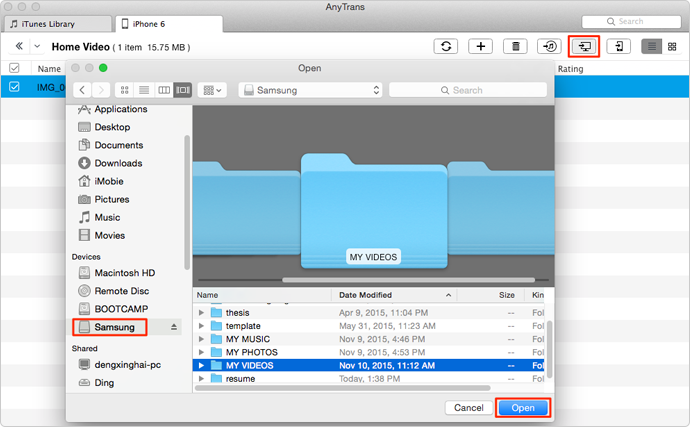Switch AnyTrans to grid thumbnail view

(672, 47)
